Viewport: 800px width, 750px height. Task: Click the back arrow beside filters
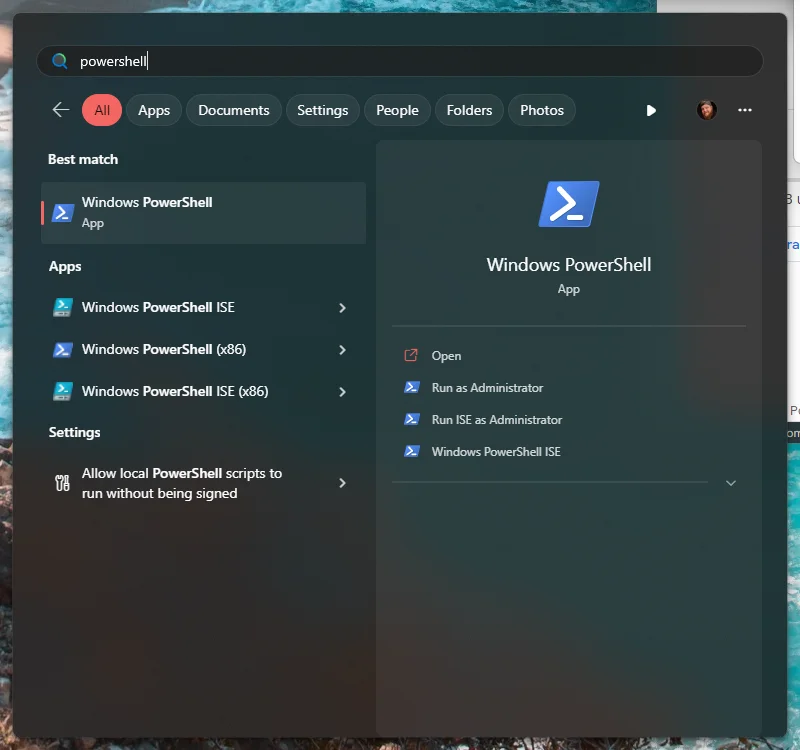tap(61, 110)
